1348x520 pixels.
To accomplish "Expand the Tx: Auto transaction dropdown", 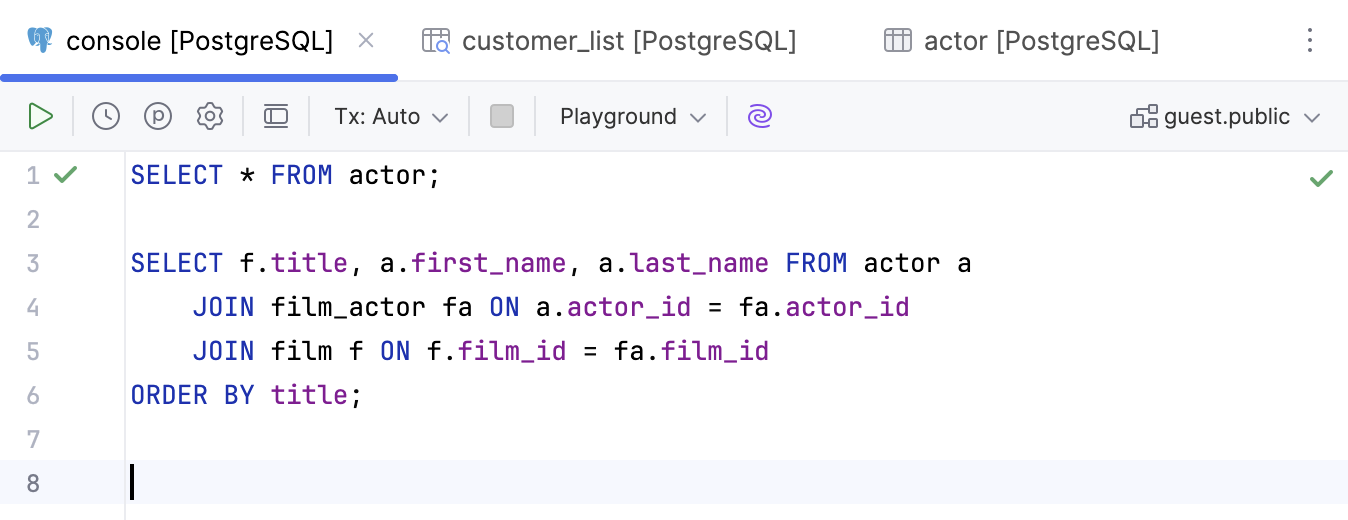I will (x=391, y=117).
